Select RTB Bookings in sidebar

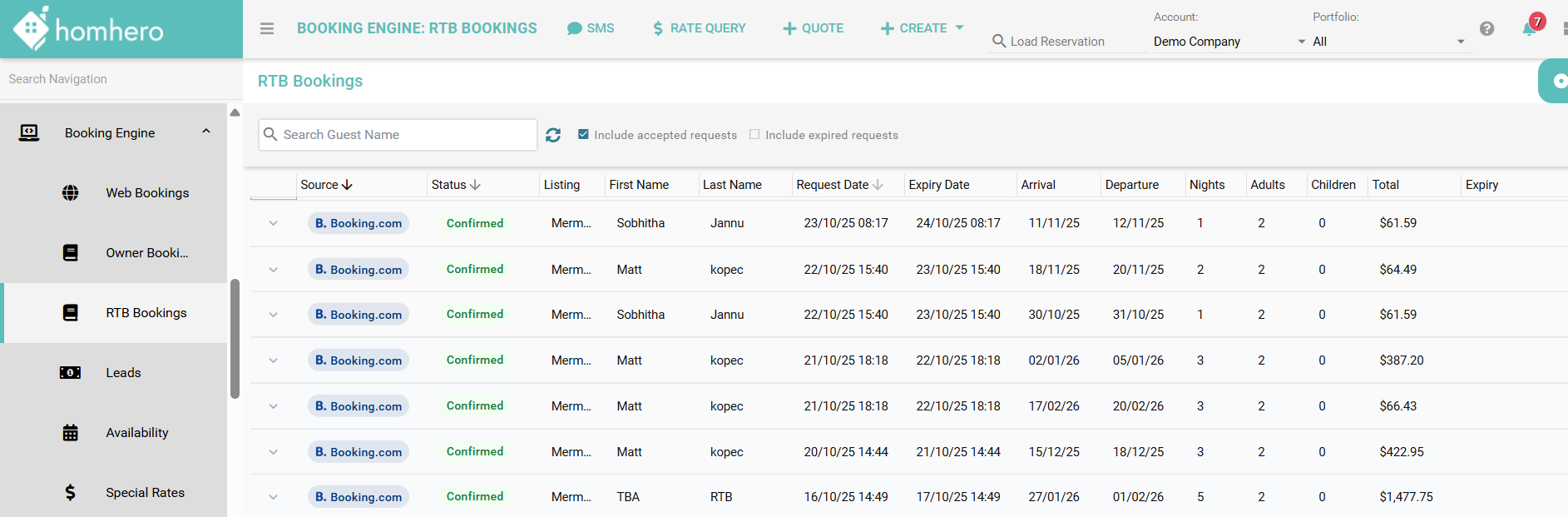[x=146, y=313]
